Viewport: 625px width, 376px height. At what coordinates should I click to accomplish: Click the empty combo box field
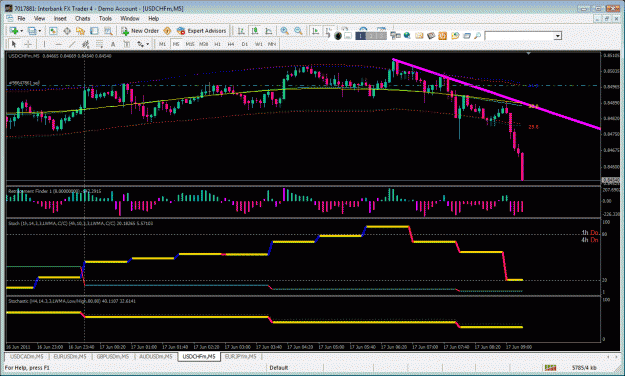(519, 36)
